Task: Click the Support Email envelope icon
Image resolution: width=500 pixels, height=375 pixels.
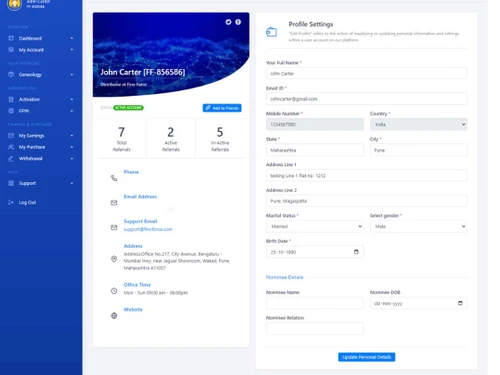Action: point(114,227)
